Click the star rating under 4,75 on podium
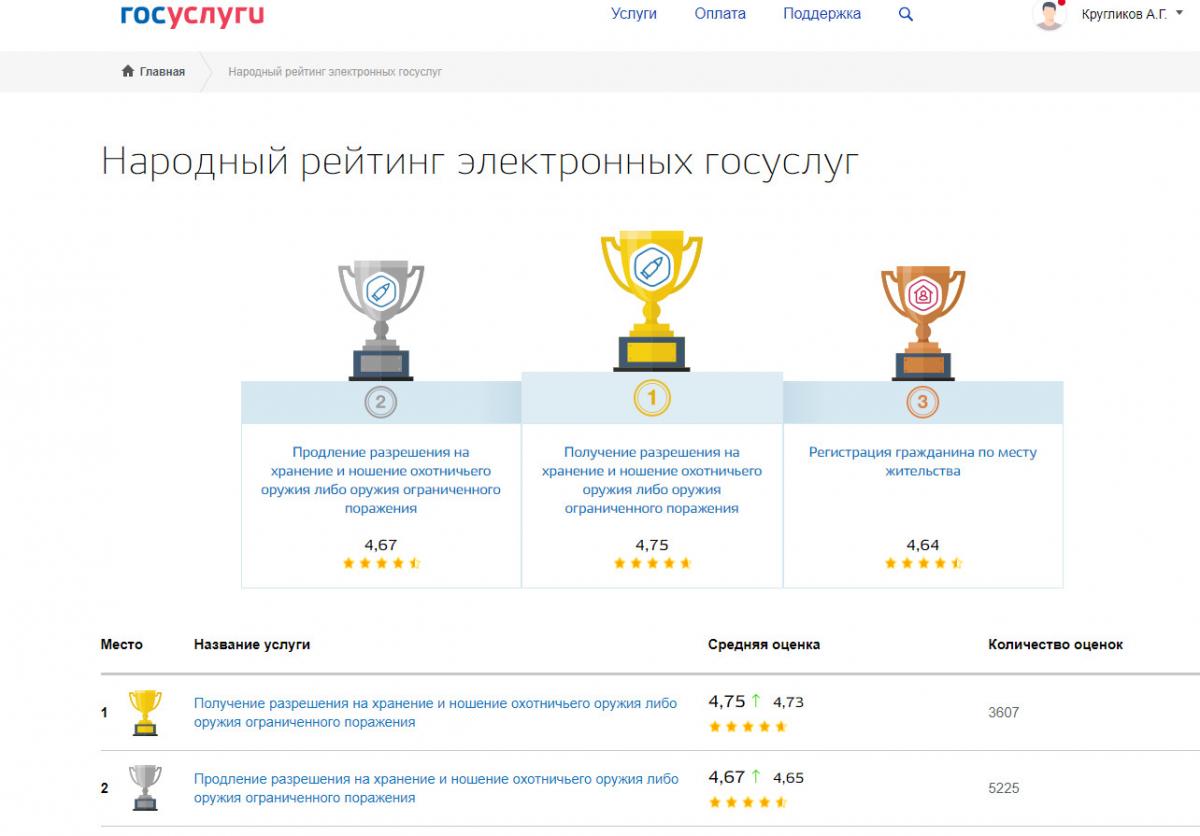 [652, 564]
